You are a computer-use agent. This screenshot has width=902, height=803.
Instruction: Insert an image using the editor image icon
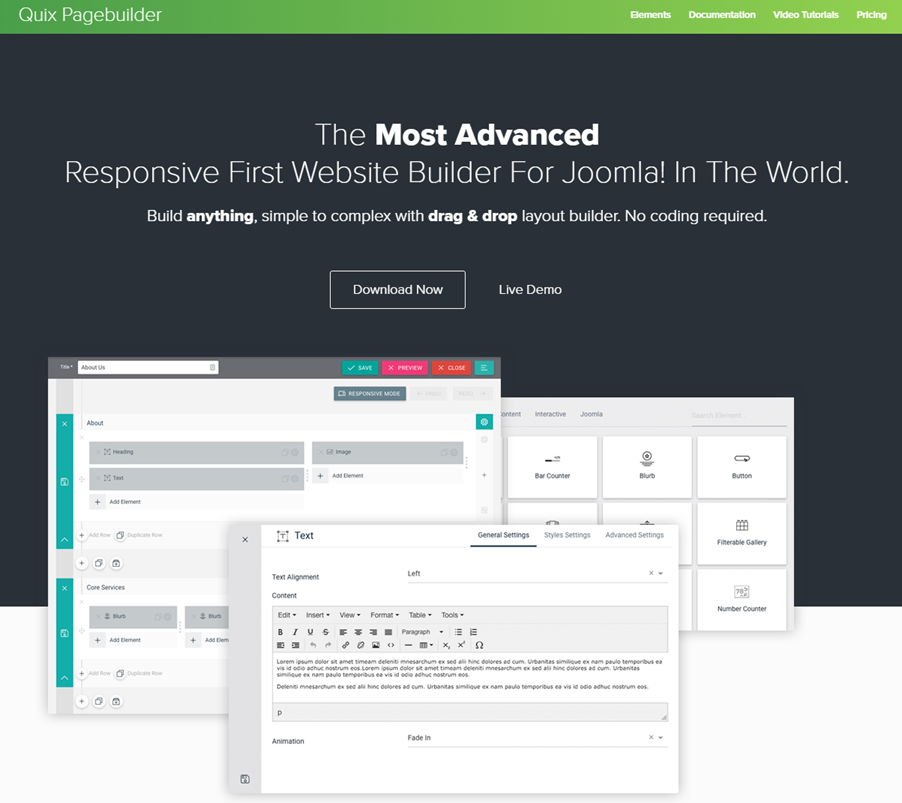click(376, 645)
